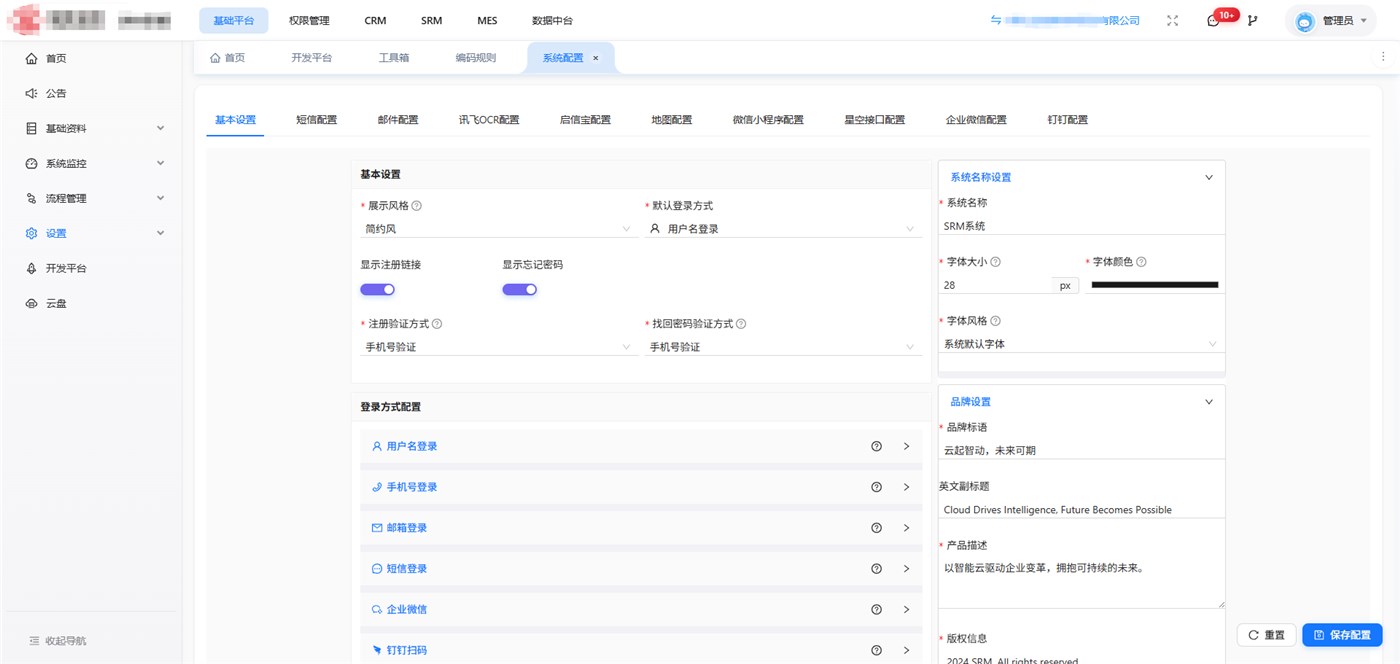This screenshot has width=1400, height=664.
Task: Click the 系统名称 input field
Action: (x=1081, y=226)
